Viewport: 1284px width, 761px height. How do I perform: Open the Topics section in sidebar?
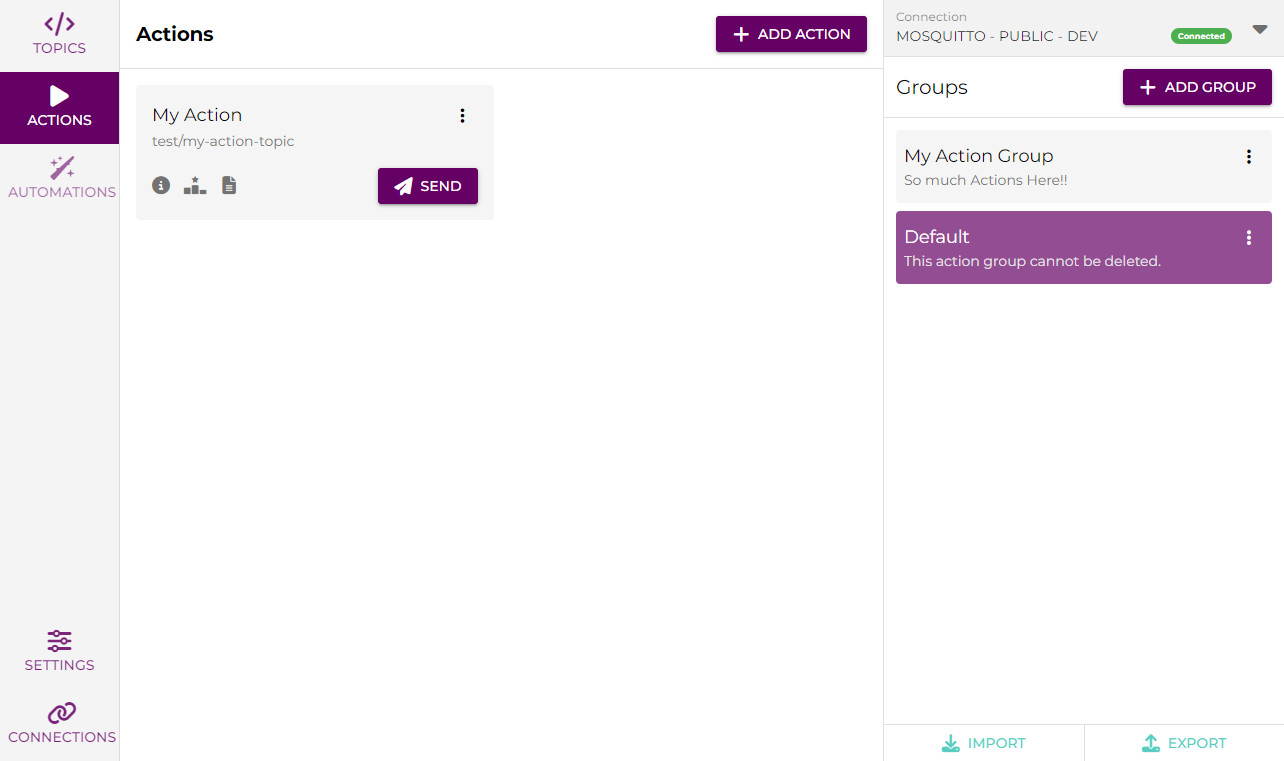pos(59,35)
